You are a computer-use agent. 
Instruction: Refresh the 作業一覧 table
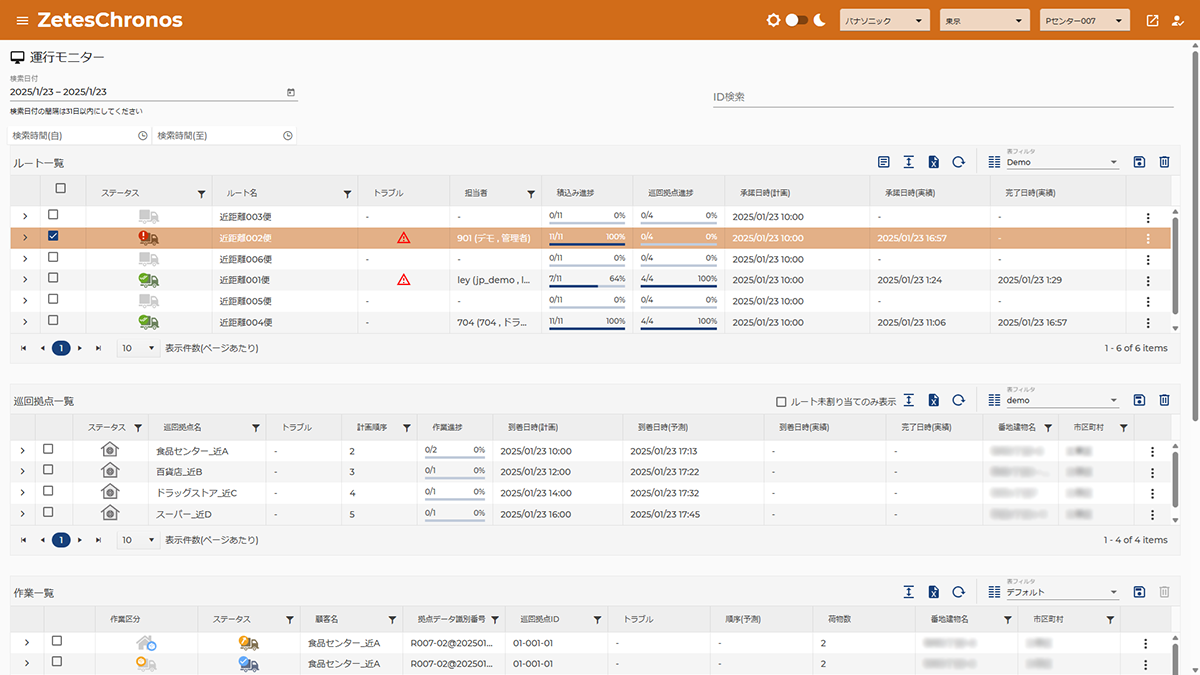click(x=958, y=592)
